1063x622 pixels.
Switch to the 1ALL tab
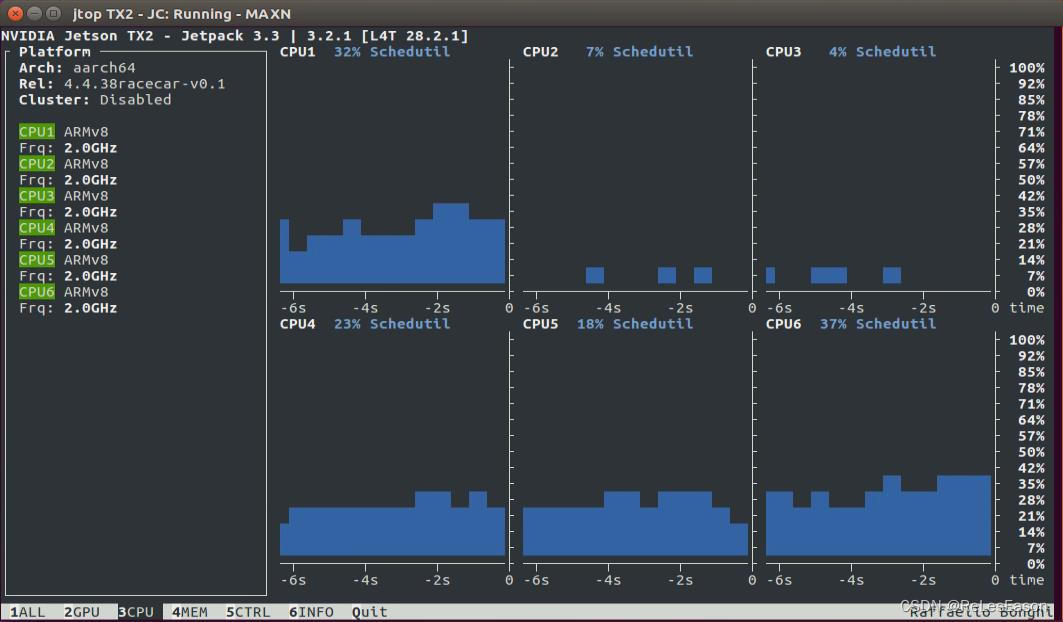pos(27,612)
